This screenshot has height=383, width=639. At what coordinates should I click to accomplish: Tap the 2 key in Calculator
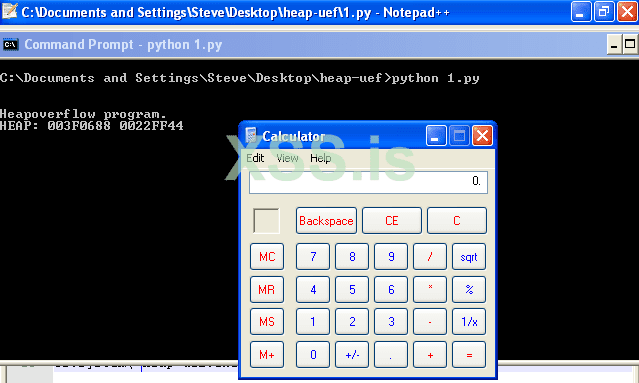pyautogui.click(x=352, y=322)
